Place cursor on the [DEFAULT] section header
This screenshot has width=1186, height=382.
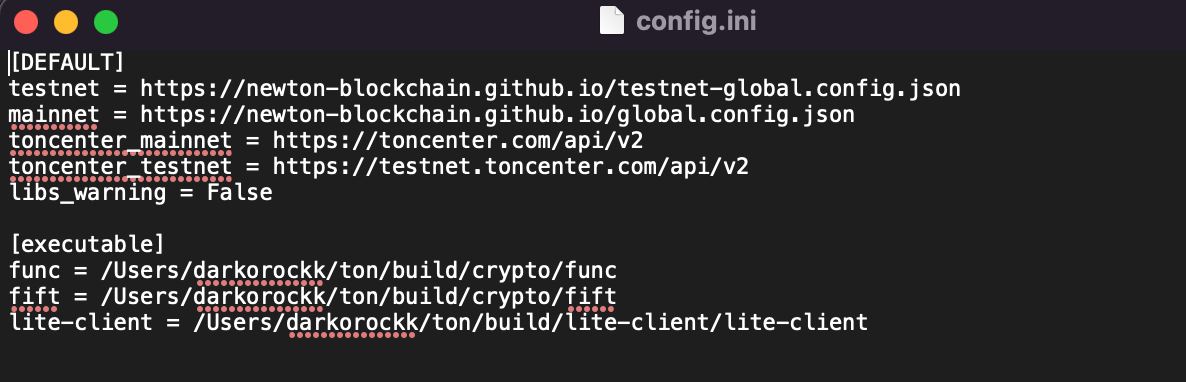pyautogui.click(x=67, y=63)
